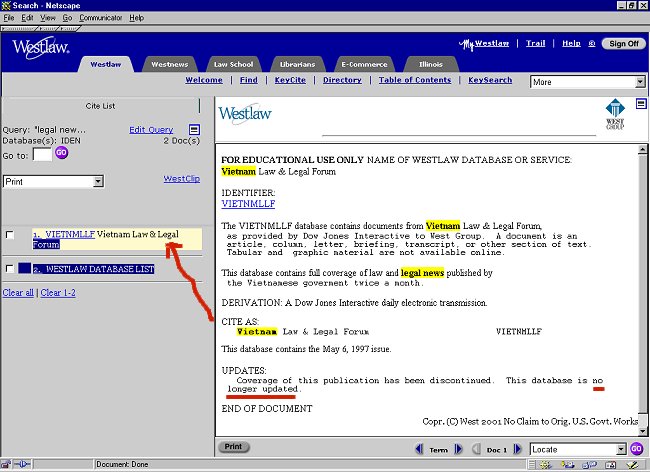Open the Print dropdown in Cite List

[x=53, y=182]
